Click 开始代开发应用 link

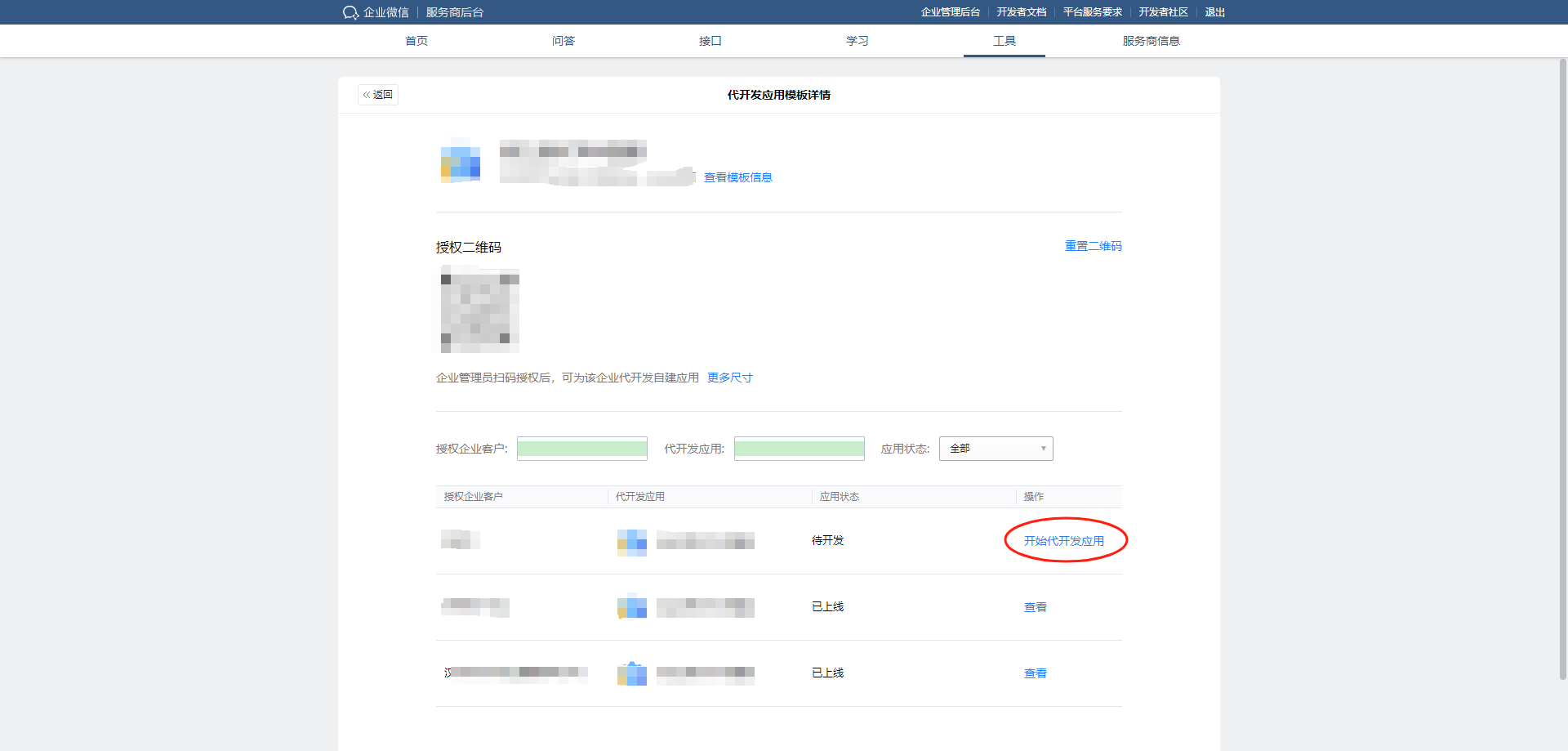pos(1063,541)
